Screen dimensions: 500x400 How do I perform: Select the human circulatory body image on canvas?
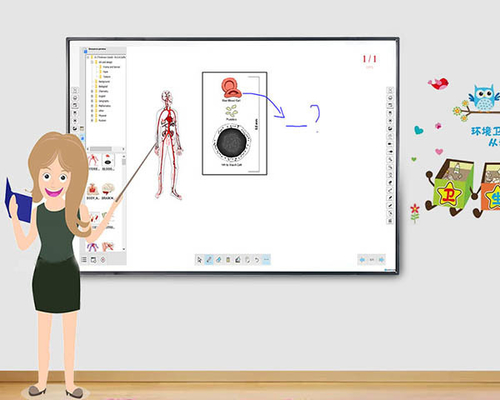point(169,145)
